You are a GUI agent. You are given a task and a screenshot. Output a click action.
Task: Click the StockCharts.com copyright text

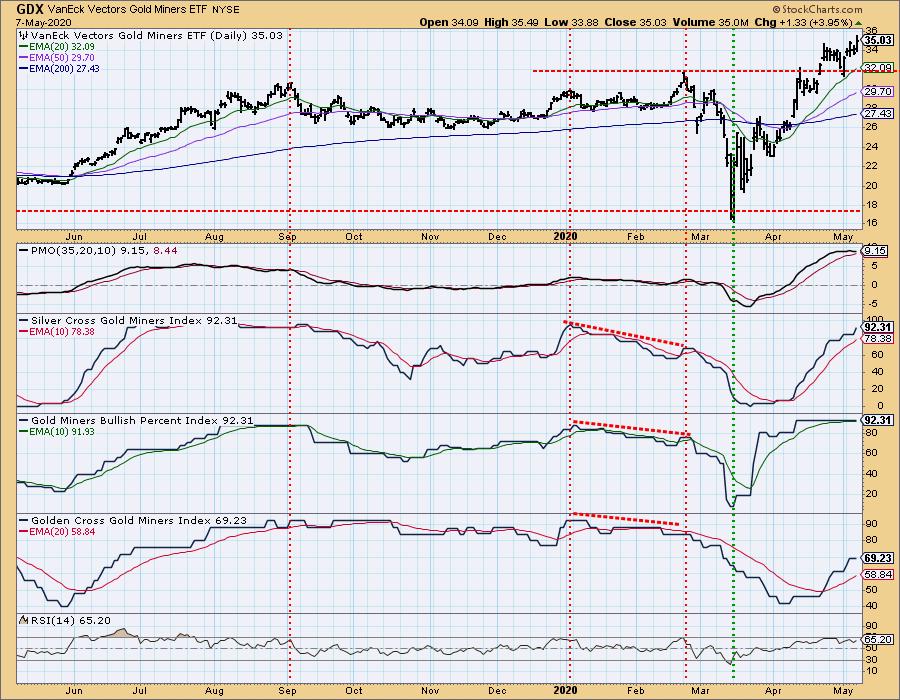coord(817,9)
